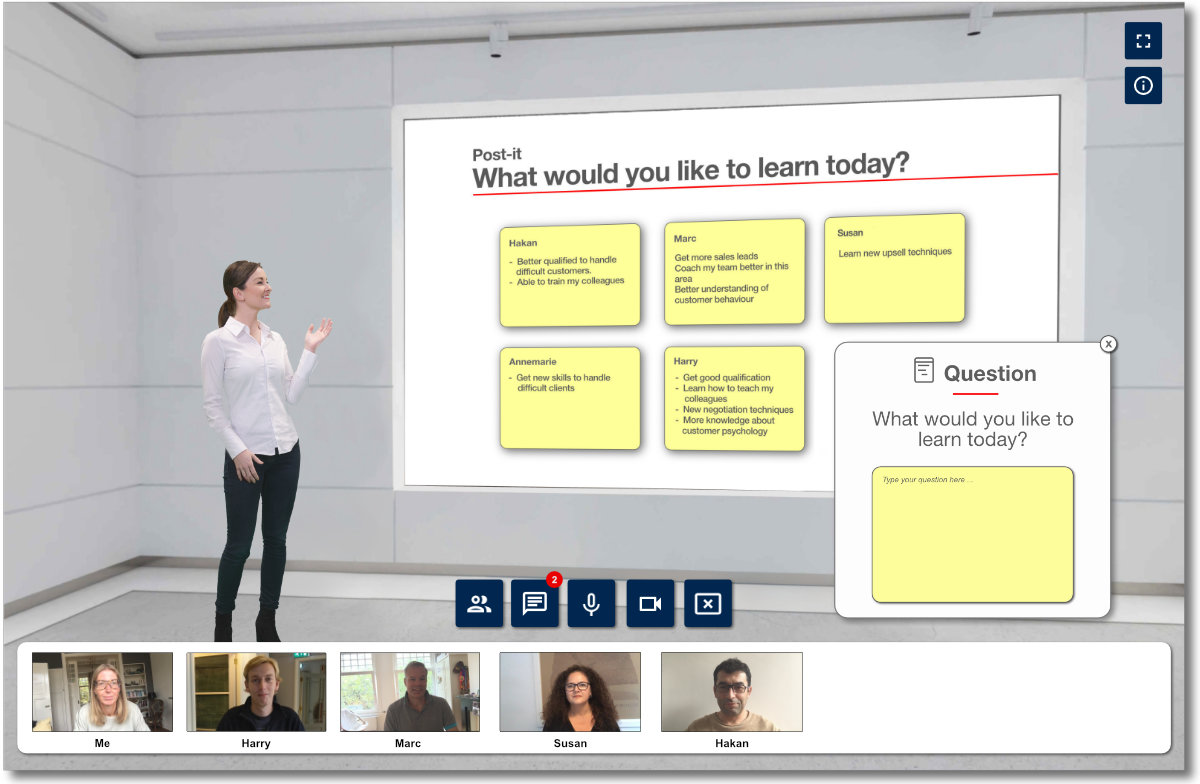Select Susan's video thumbnail

click(570, 692)
